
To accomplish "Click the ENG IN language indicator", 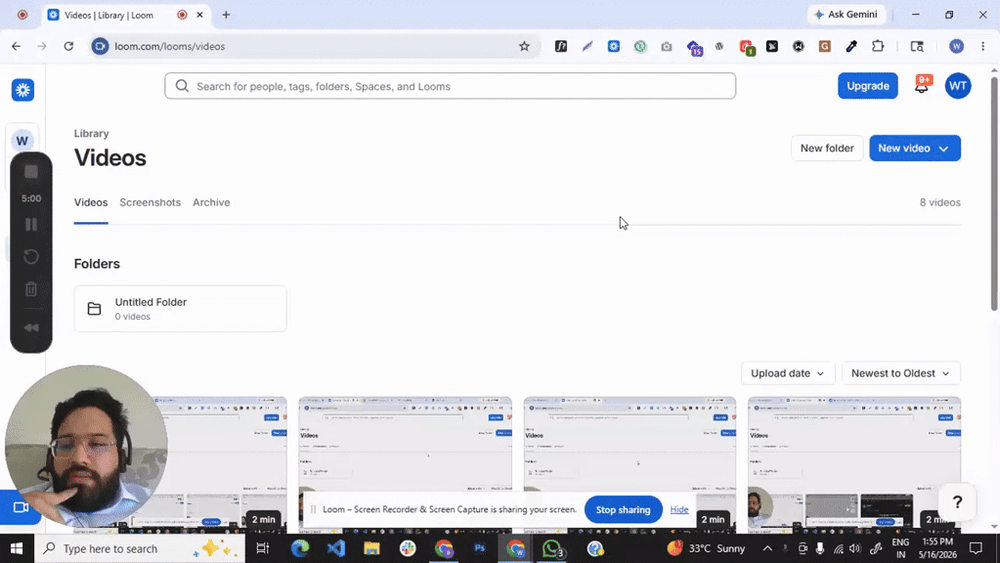I will tap(901, 548).
